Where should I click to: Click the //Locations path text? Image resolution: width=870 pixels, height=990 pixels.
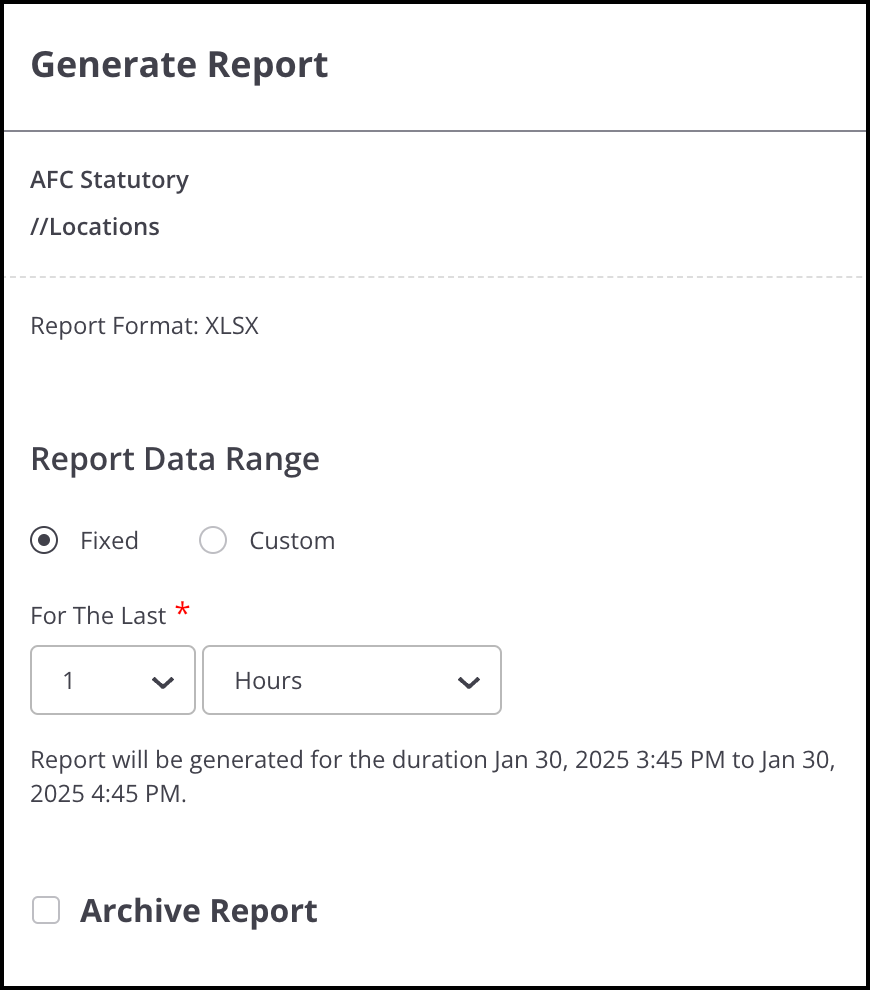95,227
